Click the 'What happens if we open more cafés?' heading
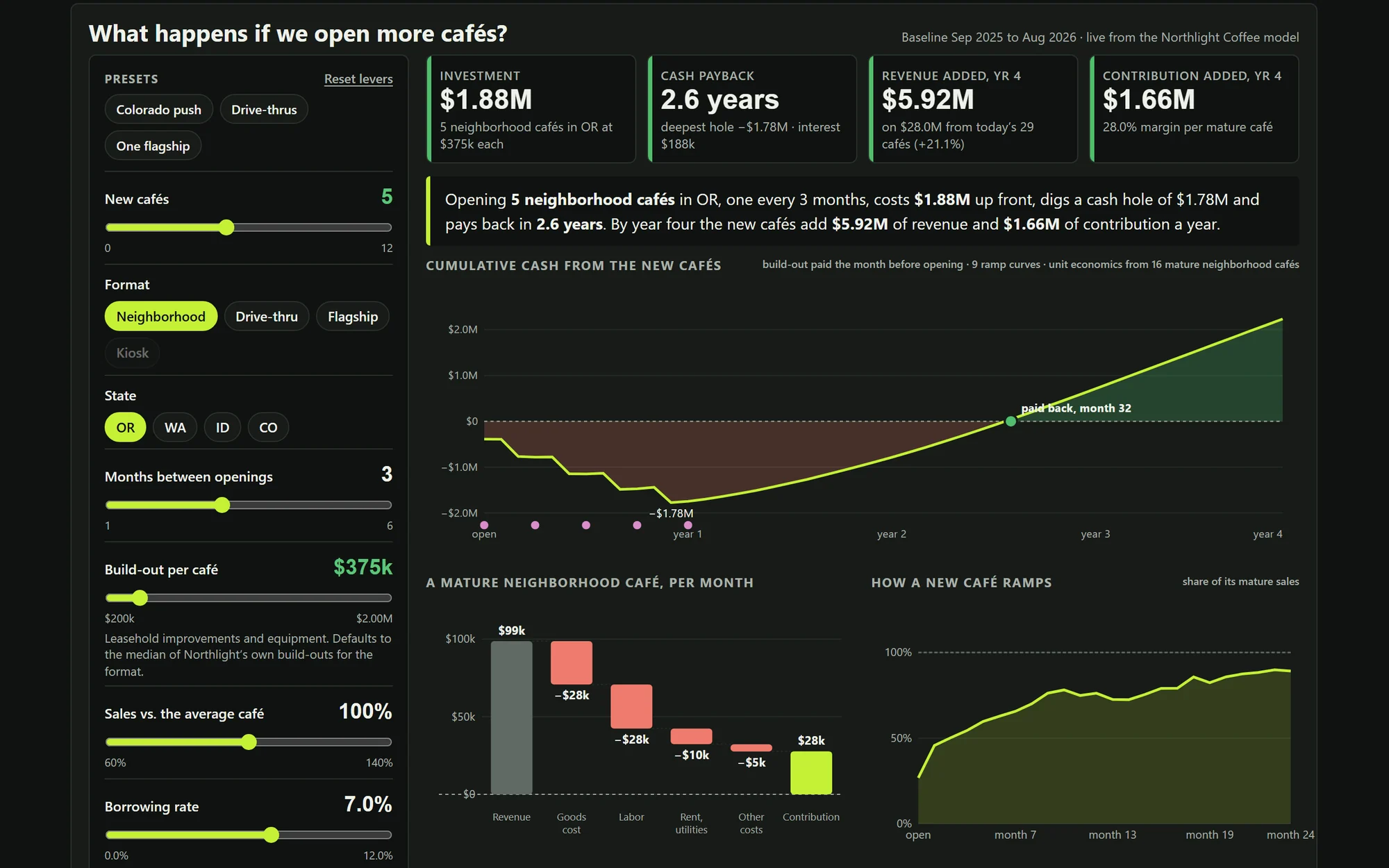Image resolution: width=1389 pixels, height=868 pixels. [x=298, y=33]
